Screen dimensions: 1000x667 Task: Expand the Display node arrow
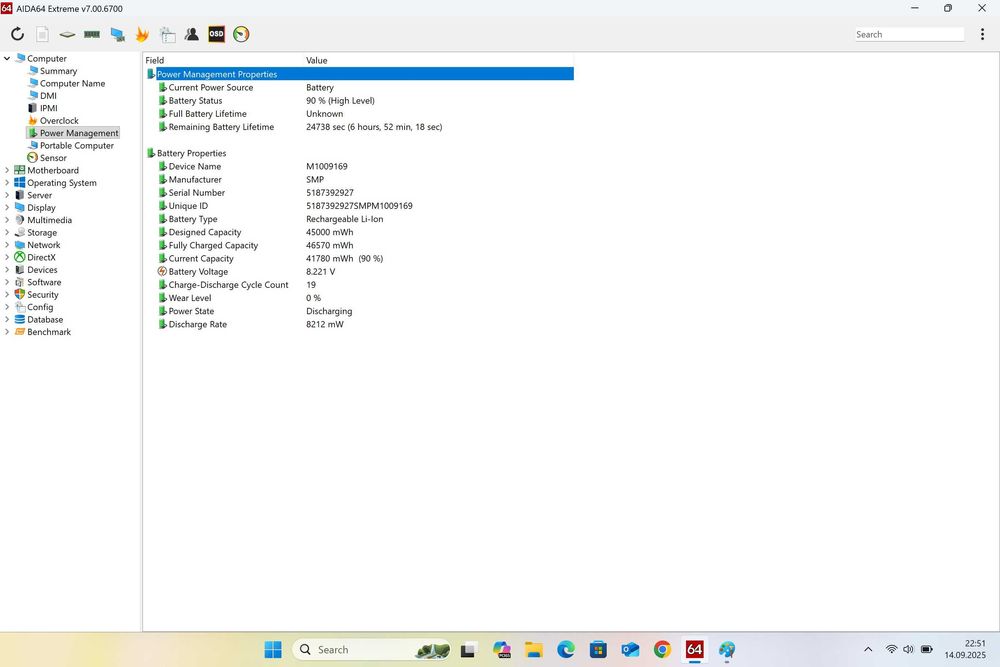point(7,207)
